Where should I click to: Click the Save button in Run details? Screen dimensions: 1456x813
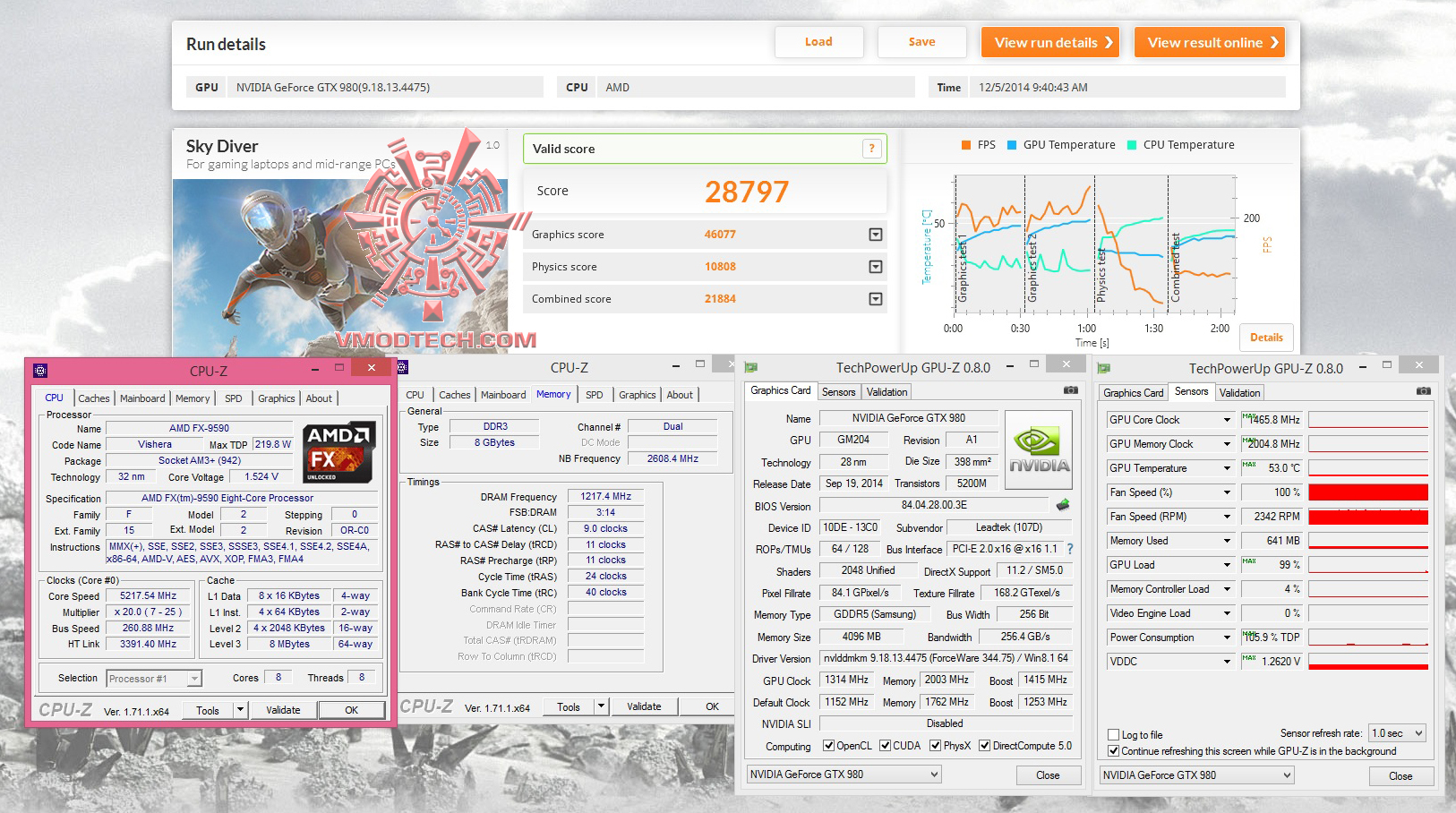pyautogui.click(x=921, y=42)
